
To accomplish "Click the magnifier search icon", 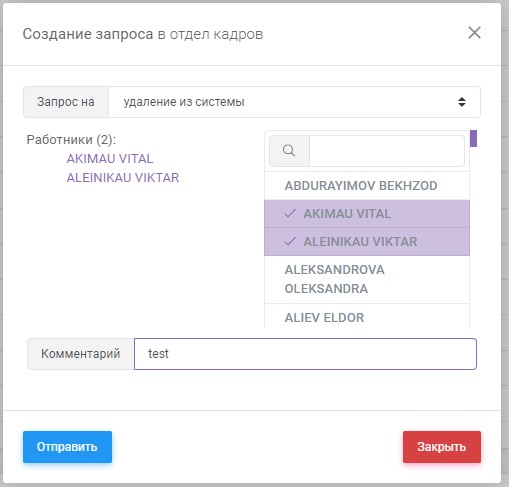I will coord(289,151).
